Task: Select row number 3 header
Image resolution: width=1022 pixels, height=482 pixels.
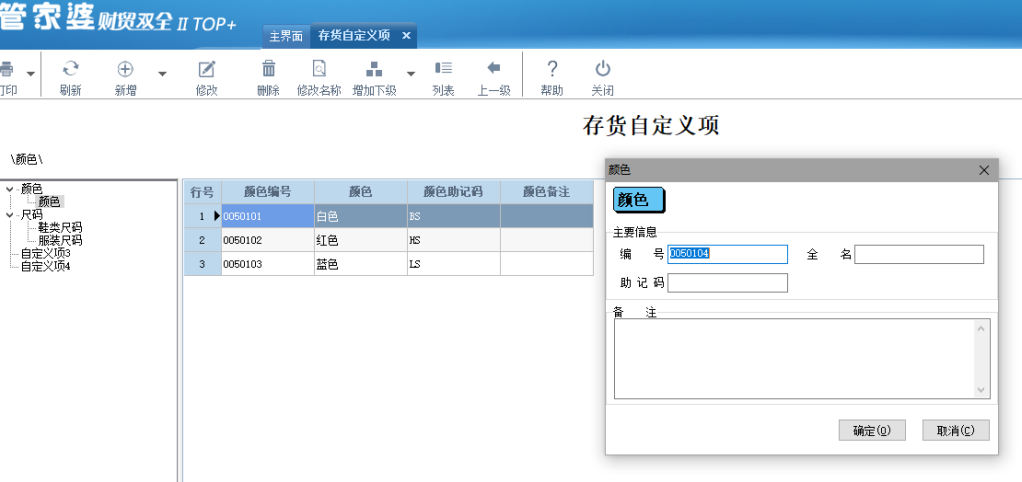Action: click(x=202, y=264)
